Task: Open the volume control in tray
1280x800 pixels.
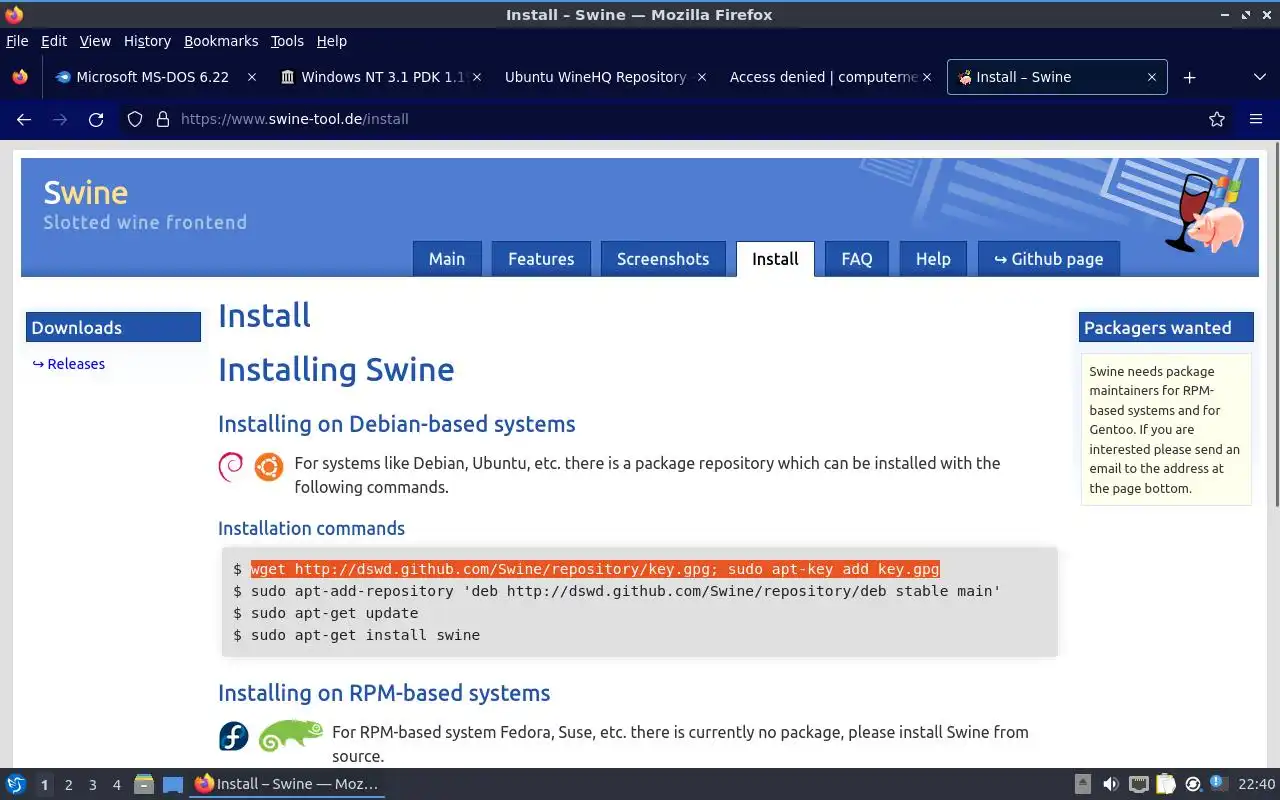Action: pyautogui.click(x=1110, y=784)
